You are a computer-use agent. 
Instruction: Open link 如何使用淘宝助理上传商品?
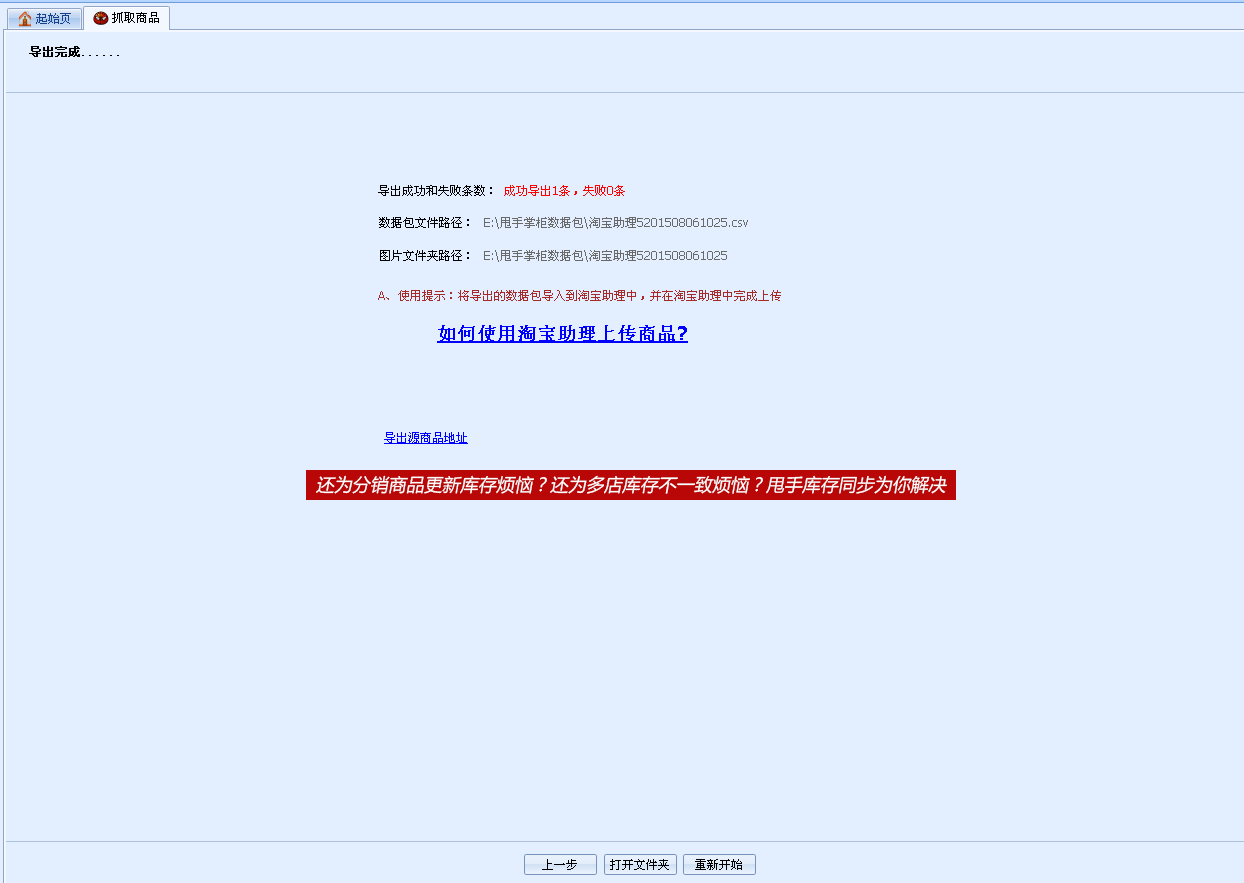[562, 334]
